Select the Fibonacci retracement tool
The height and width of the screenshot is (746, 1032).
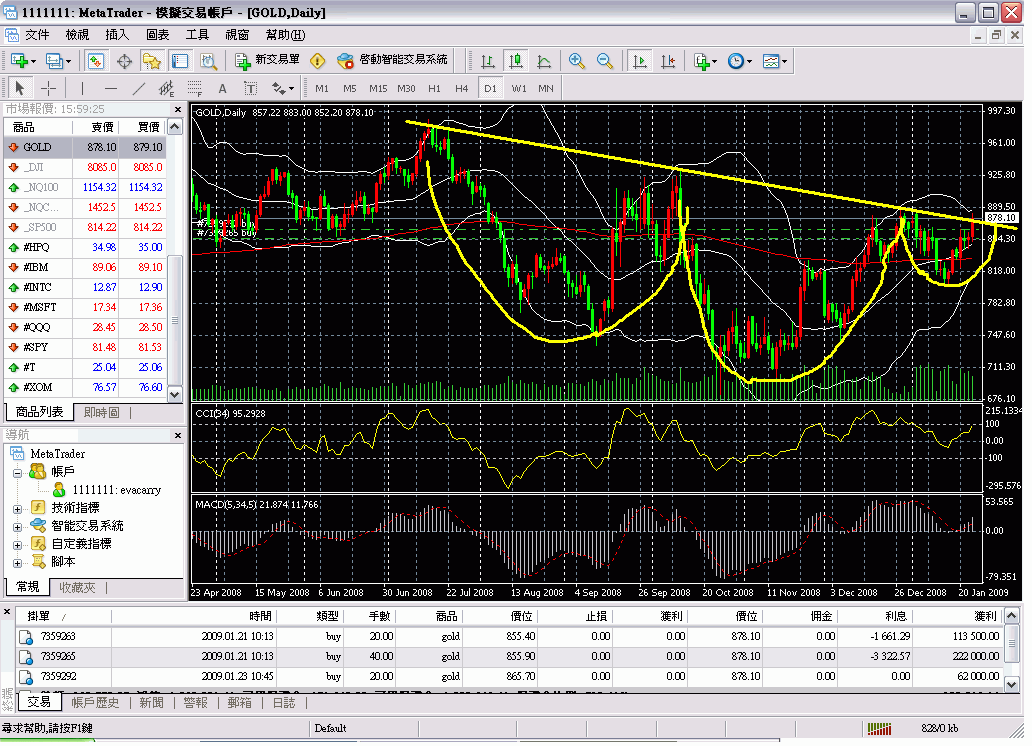pyautogui.click(x=194, y=88)
